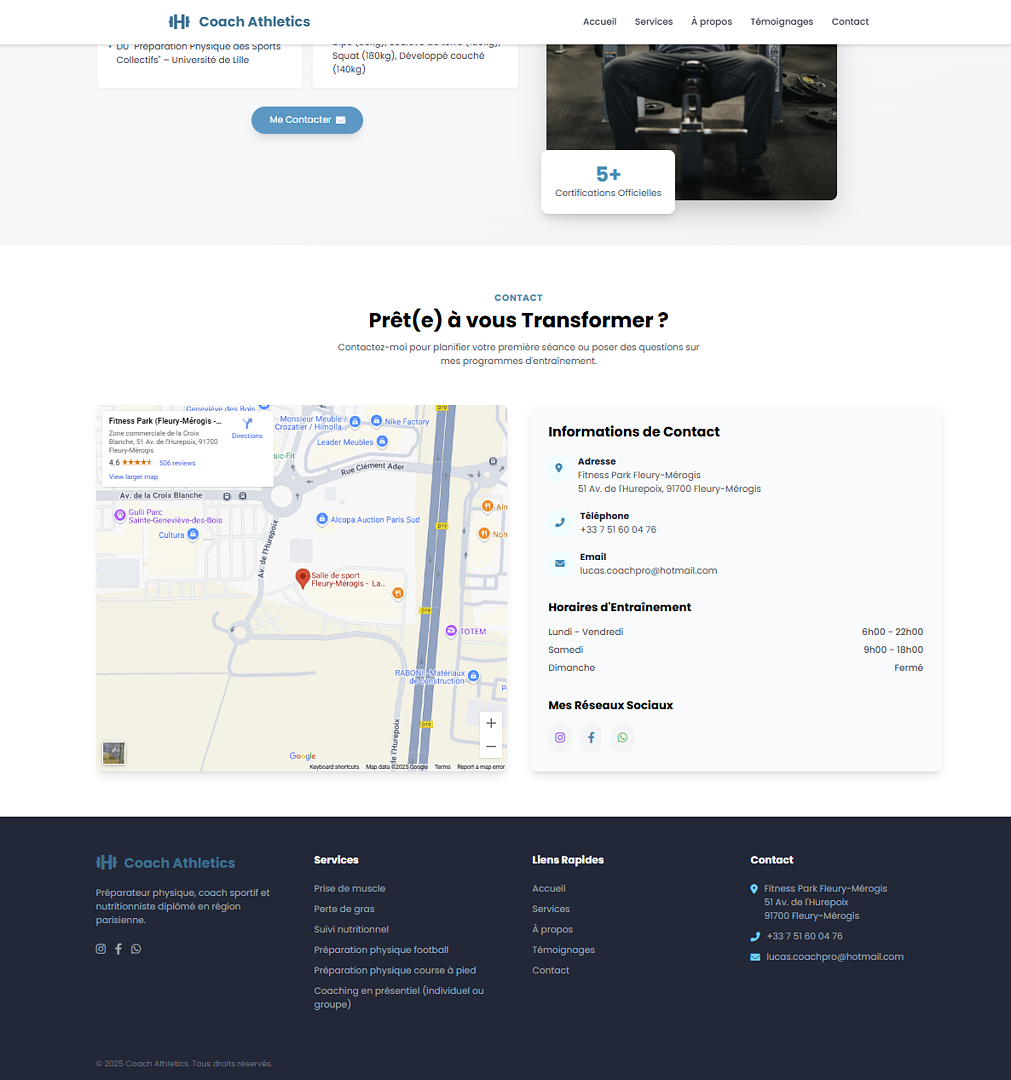Screen dimensions: 1011x1080
Task: Click the footer Coach Athletics logo
Action: click(x=165, y=862)
